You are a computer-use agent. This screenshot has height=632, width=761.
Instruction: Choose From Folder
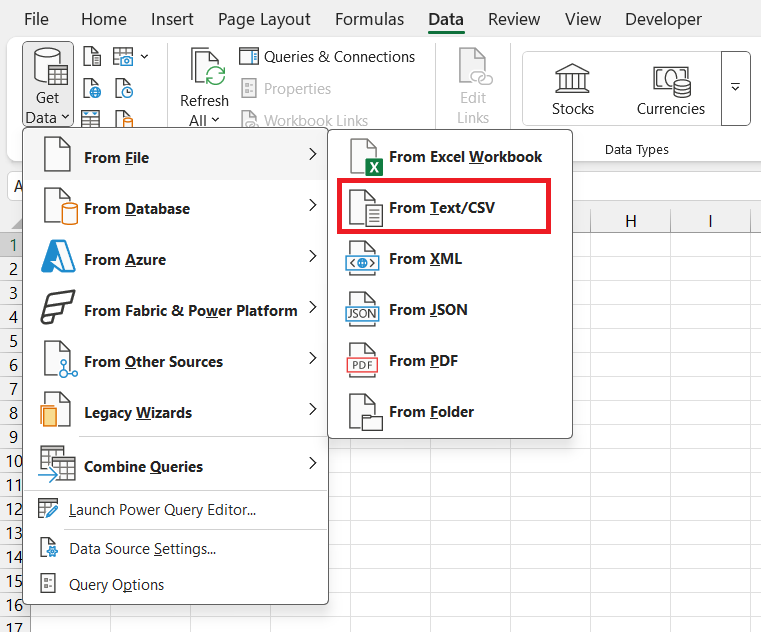[x=450, y=412]
